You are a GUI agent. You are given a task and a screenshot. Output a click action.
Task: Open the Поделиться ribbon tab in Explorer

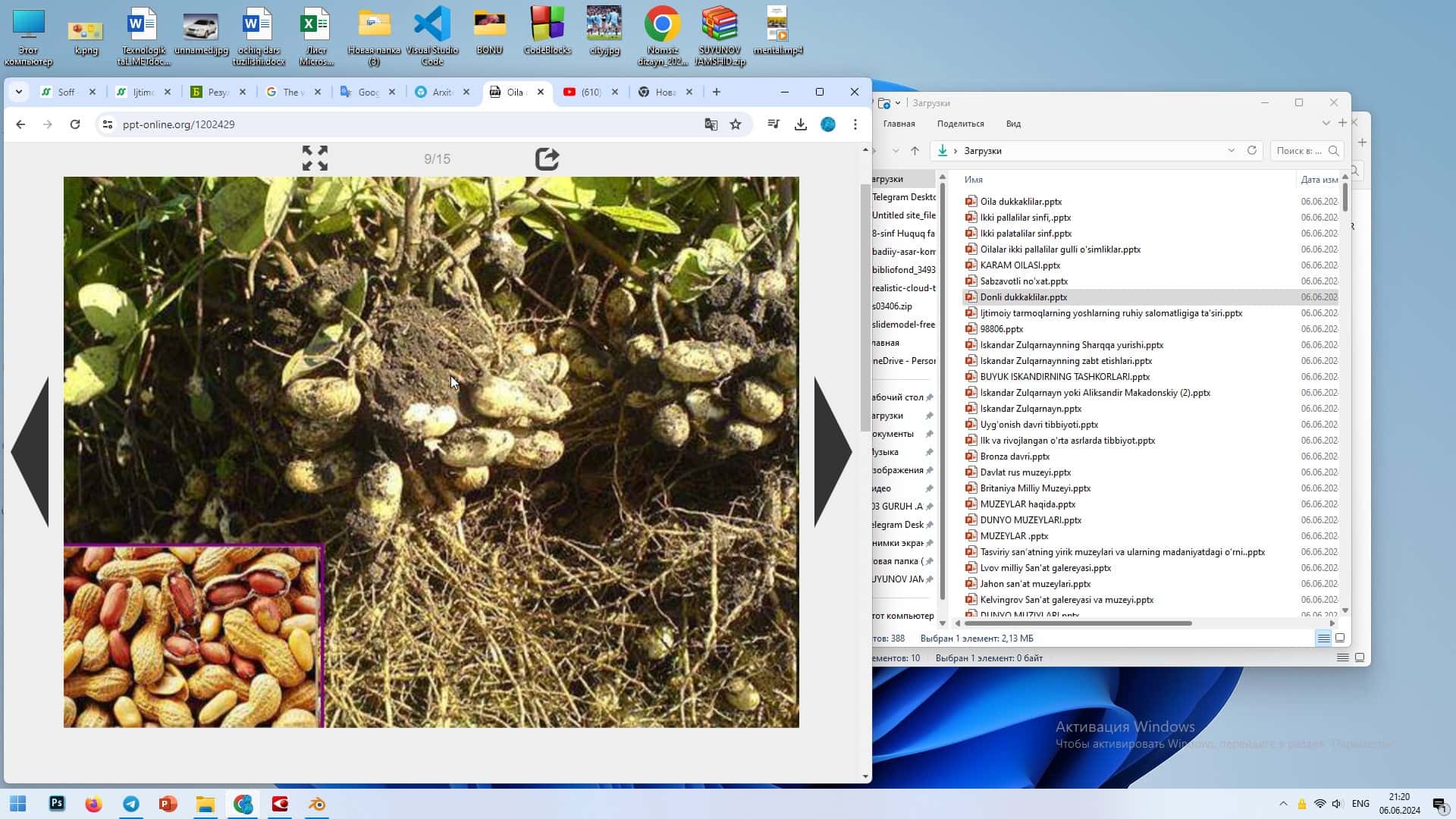[x=960, y=124]
